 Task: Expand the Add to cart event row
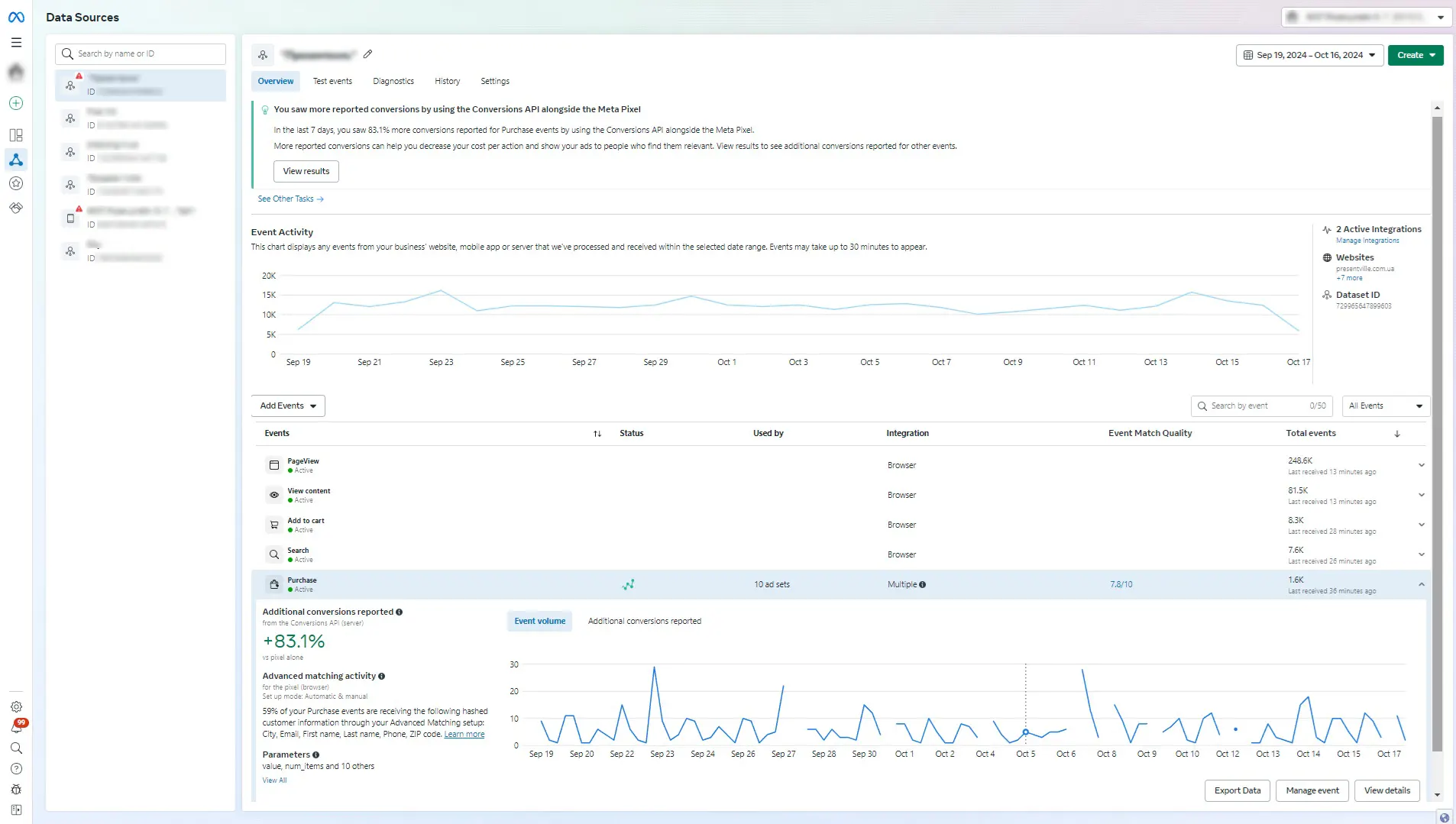(1422, 525)
